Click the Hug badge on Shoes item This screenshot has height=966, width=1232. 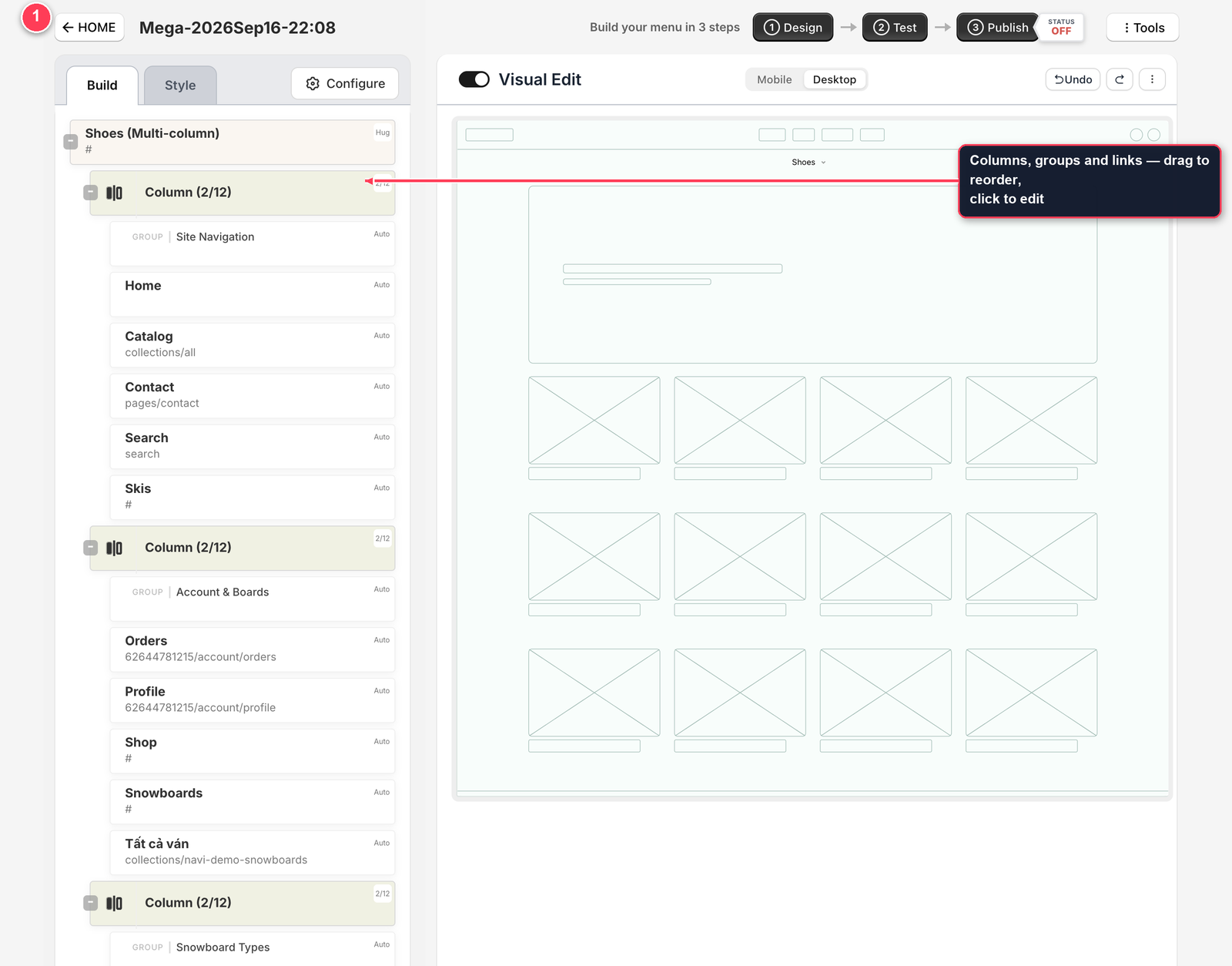tap(383, 132)
